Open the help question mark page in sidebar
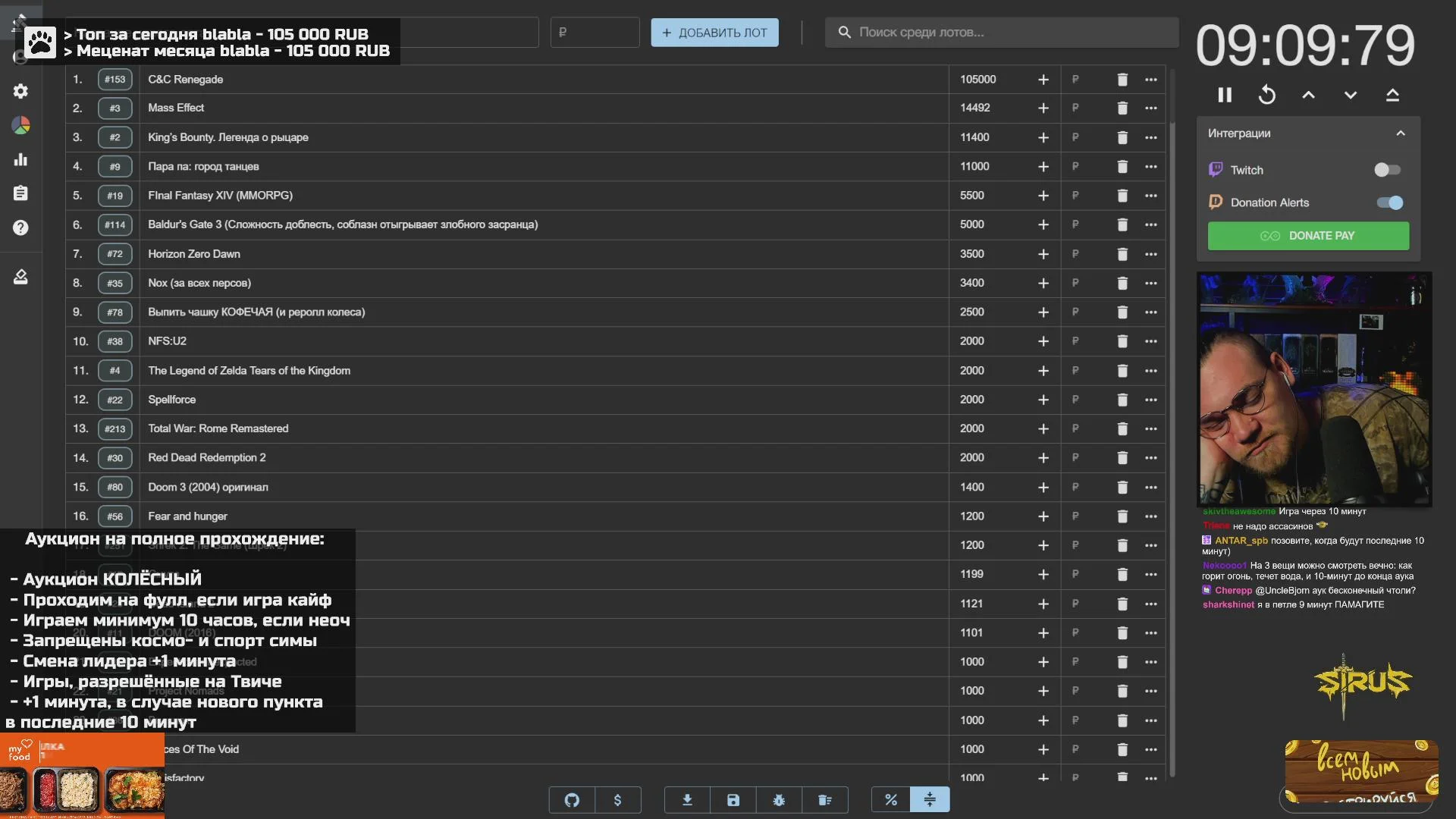1456x819 pixels. coord(20,227)
